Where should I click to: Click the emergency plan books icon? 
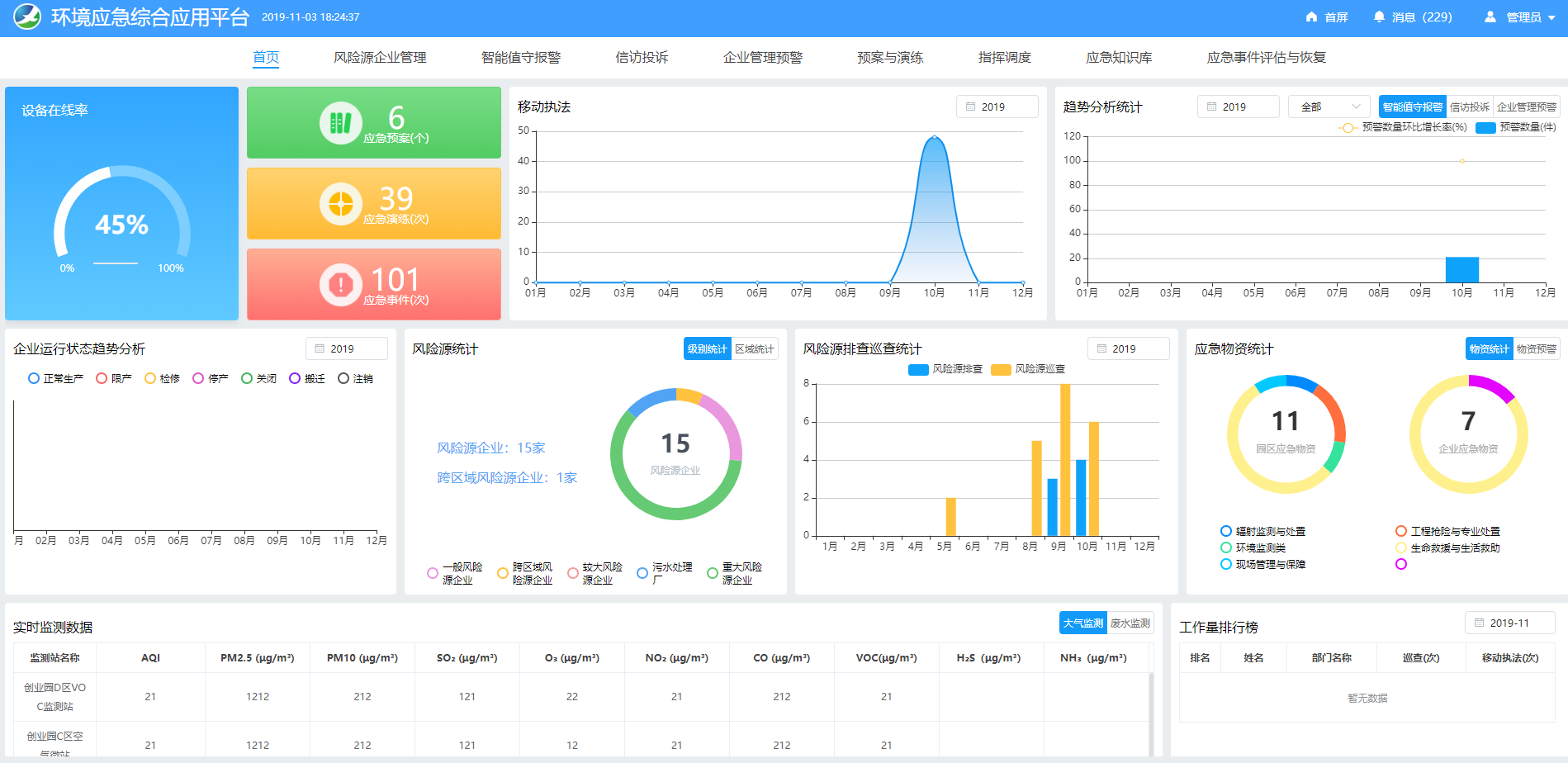coord(341,123)
